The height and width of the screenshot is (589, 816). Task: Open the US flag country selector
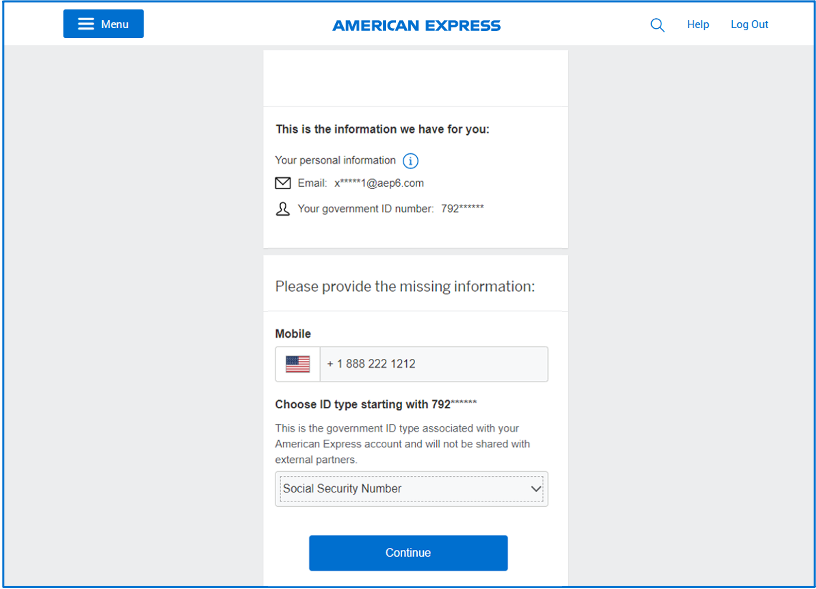pos(298,364)
